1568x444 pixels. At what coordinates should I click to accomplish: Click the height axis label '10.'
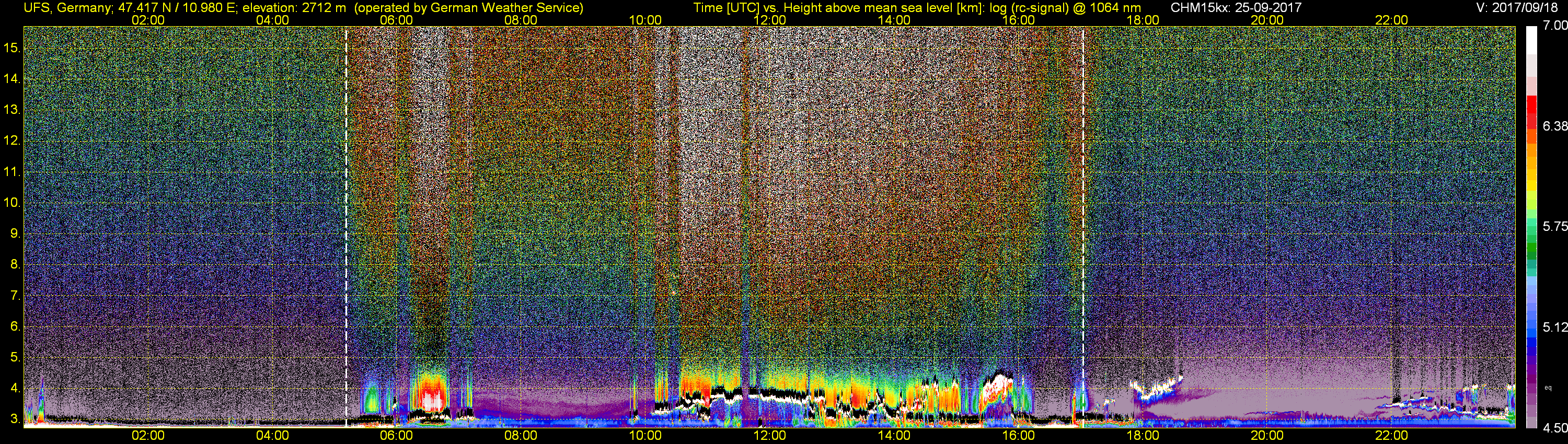pos(12,203)
